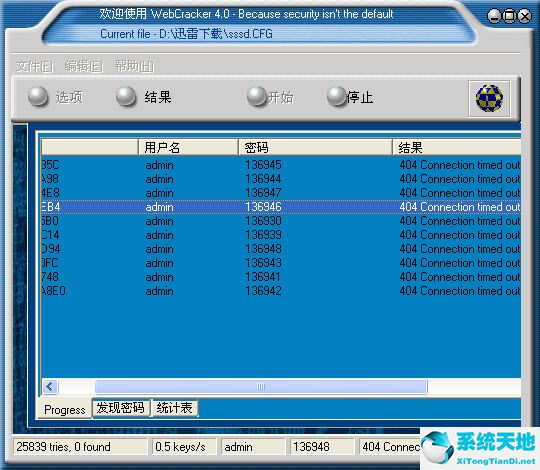Click the horizontal scrollbar left arrow
This screenshot has width=540, height=470.
point(50,386)
